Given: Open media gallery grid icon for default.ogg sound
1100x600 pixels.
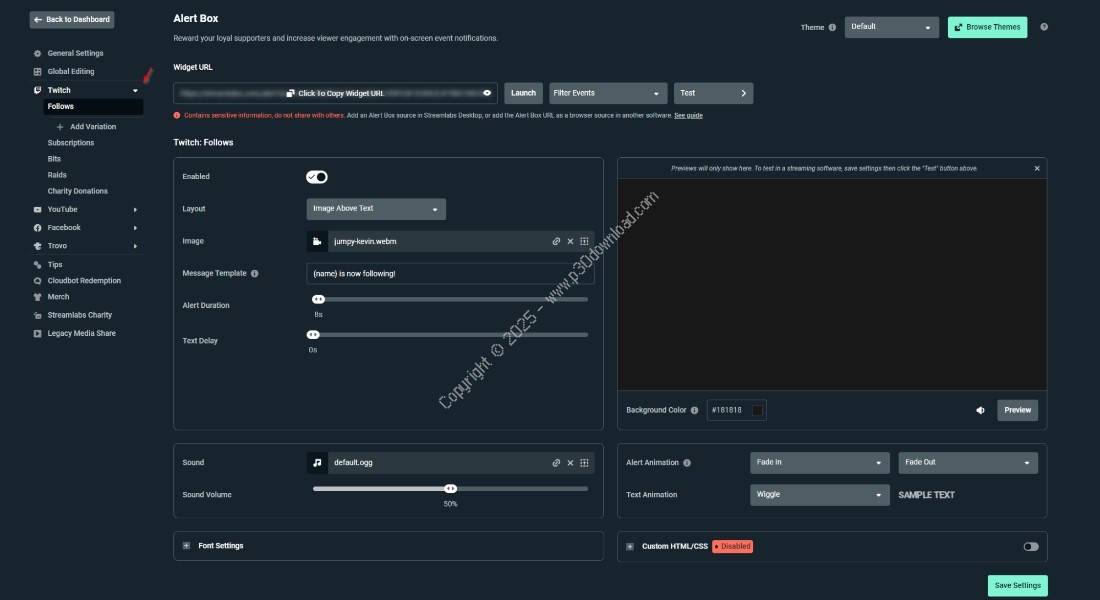Looking at the screenshot, I should point(584,463).
